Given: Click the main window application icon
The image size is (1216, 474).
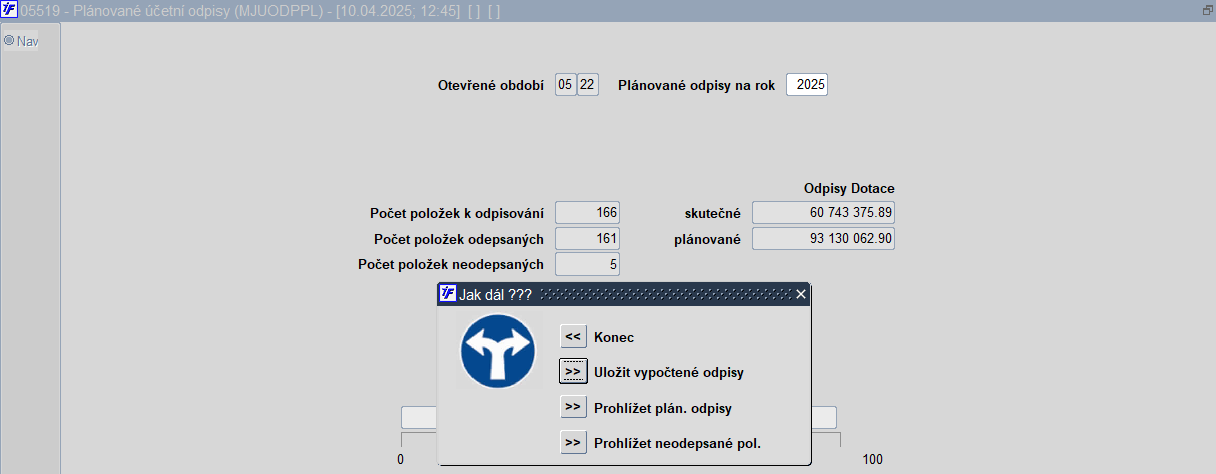Looking at the screenshot, I should click(9, 10).
